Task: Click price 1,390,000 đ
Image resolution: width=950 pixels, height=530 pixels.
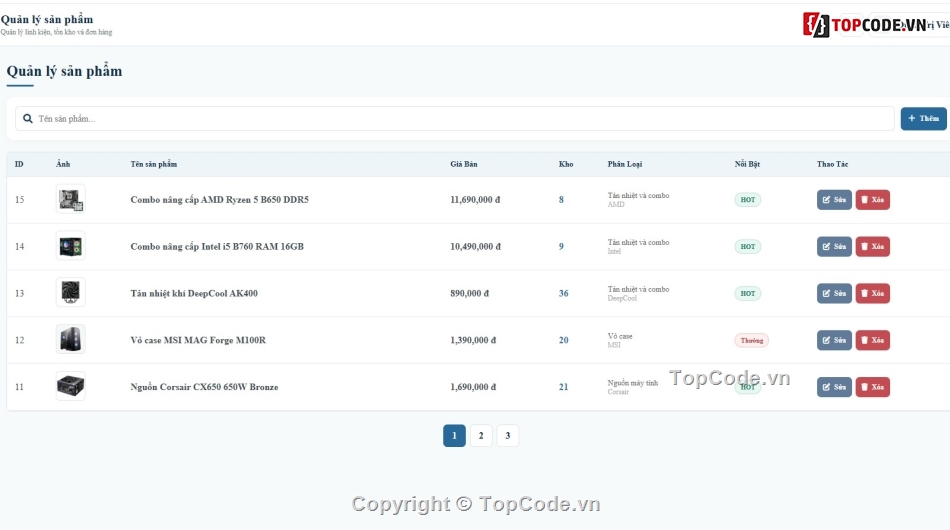Action: coord(473,340)
